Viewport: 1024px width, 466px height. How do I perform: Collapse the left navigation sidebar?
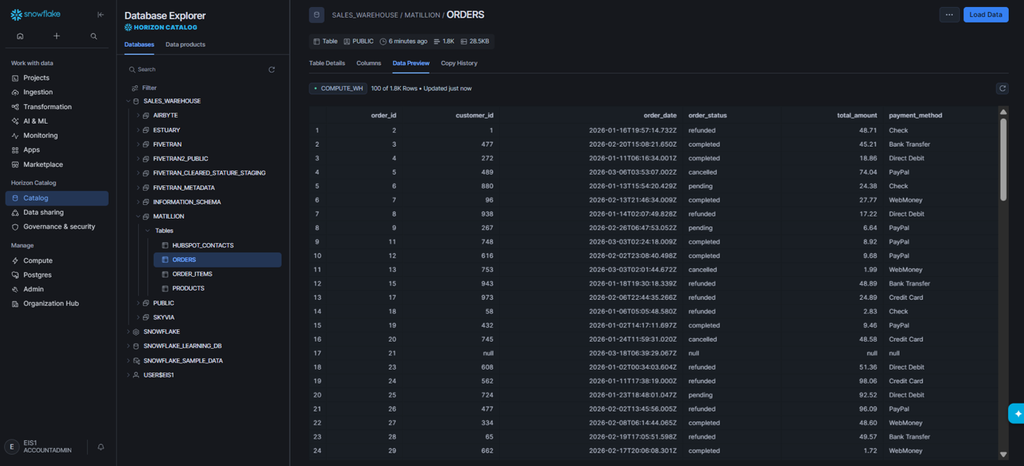(100, 14)
